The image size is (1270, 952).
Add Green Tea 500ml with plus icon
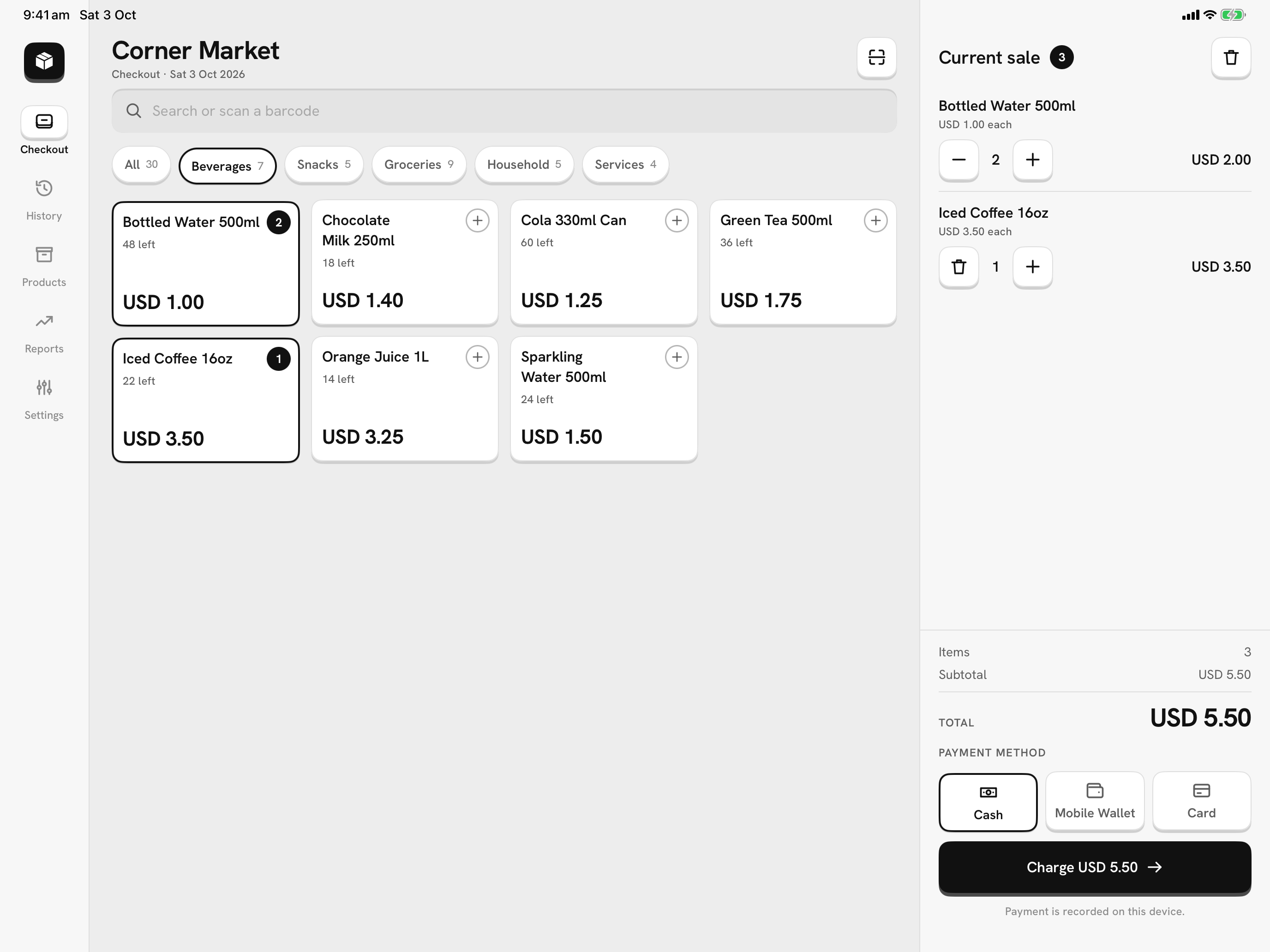(x=875, y=220)
